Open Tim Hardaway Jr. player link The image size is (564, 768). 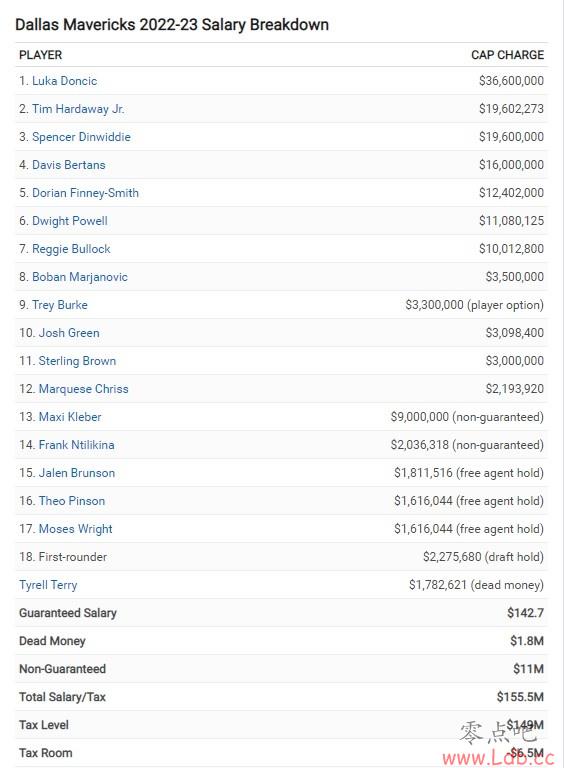[78, 109]
